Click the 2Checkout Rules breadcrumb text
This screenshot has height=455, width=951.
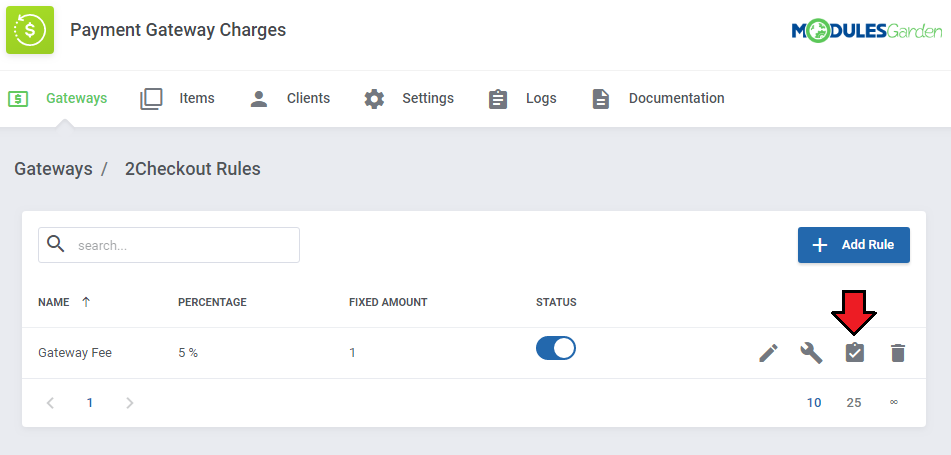193,169
